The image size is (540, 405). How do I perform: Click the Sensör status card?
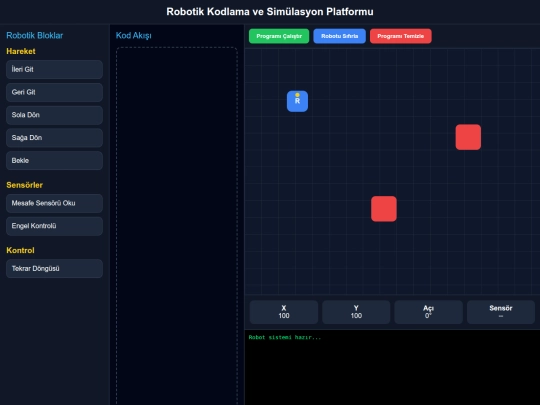click(x=501, y=312)
